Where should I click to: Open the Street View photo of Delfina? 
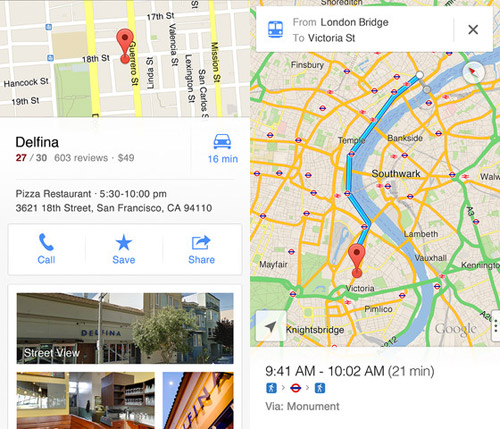tap(125, 328)
